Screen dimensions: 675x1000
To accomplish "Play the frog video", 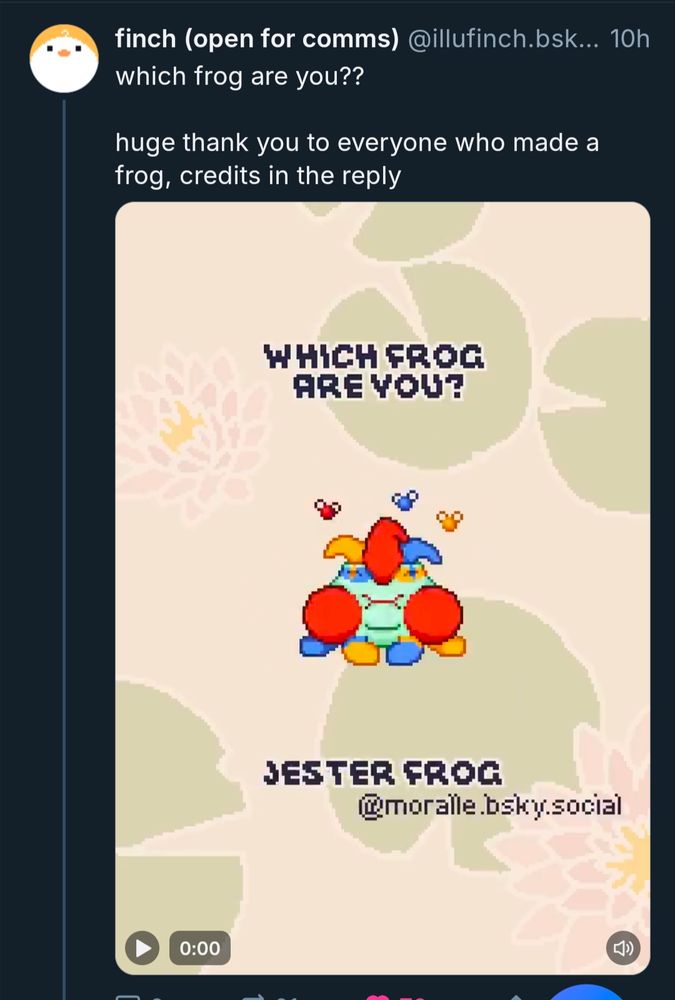I will pyautogui.click(x=143, y=947).
